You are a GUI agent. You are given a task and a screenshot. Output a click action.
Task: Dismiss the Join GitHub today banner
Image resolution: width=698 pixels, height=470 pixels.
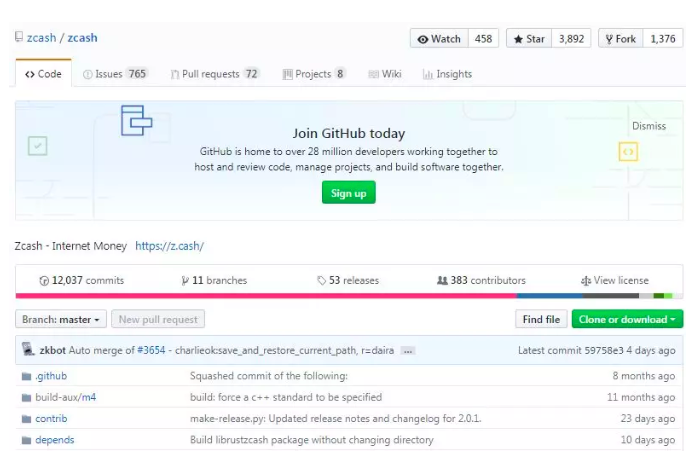point(649,126)
